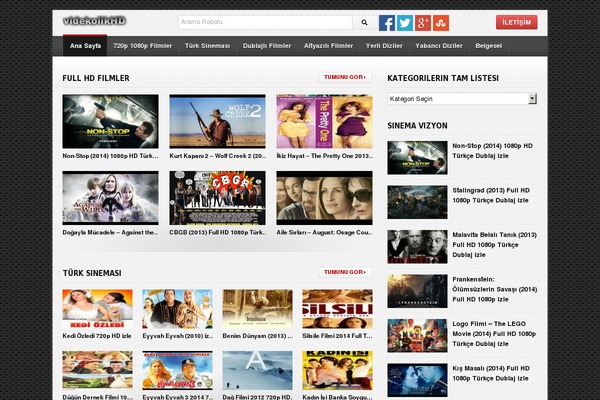Open Düğün Dernek movie thumbnail
Image resolution: width=600 pixels, height=400 pixels.
98,371
